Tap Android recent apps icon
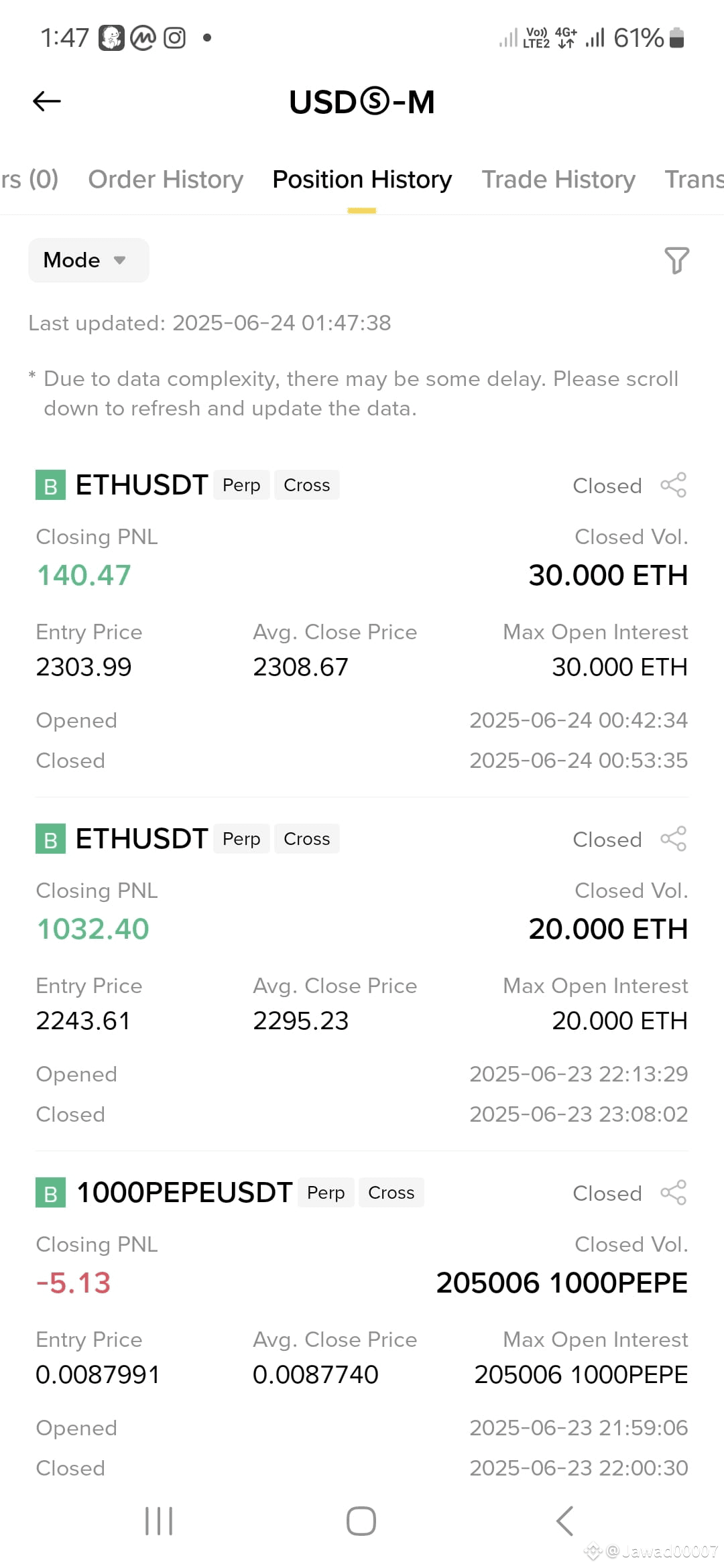The height and width of the screenshot is (1568, 724). 159,1521
